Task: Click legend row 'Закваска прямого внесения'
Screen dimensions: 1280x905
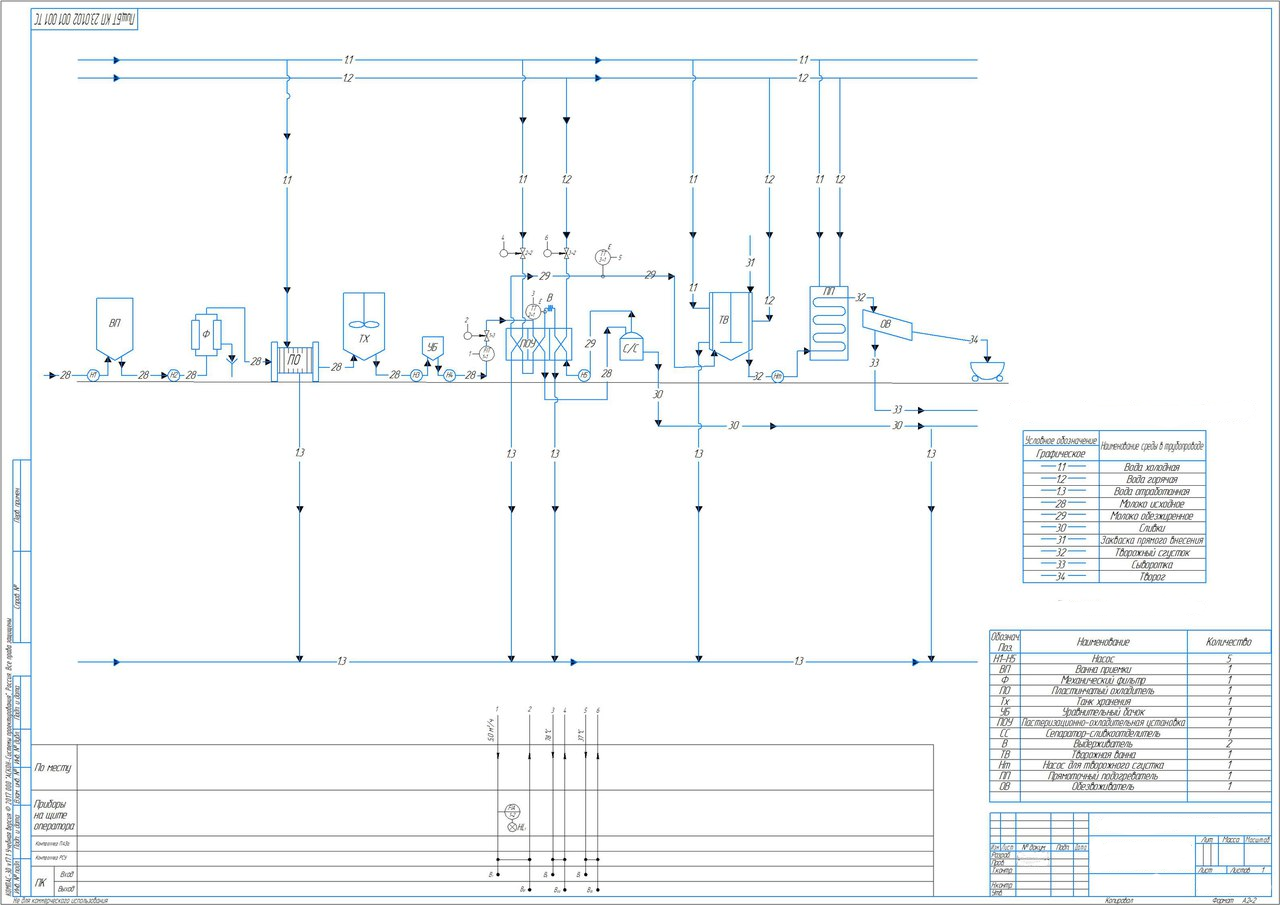Action: tap(1114, 540)
